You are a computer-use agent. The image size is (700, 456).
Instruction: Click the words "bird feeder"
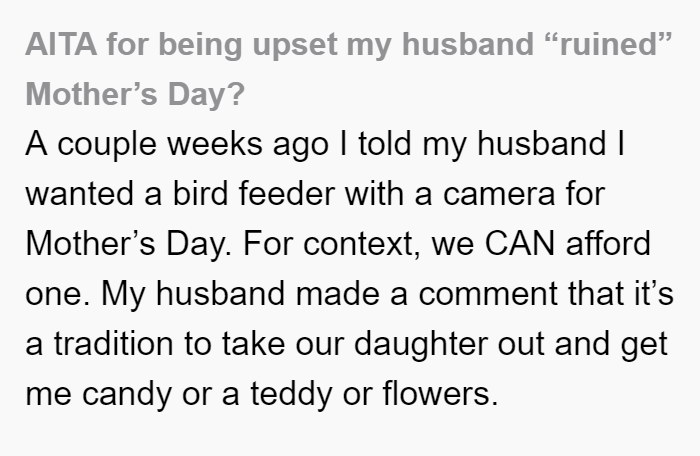tap(253, 193)
